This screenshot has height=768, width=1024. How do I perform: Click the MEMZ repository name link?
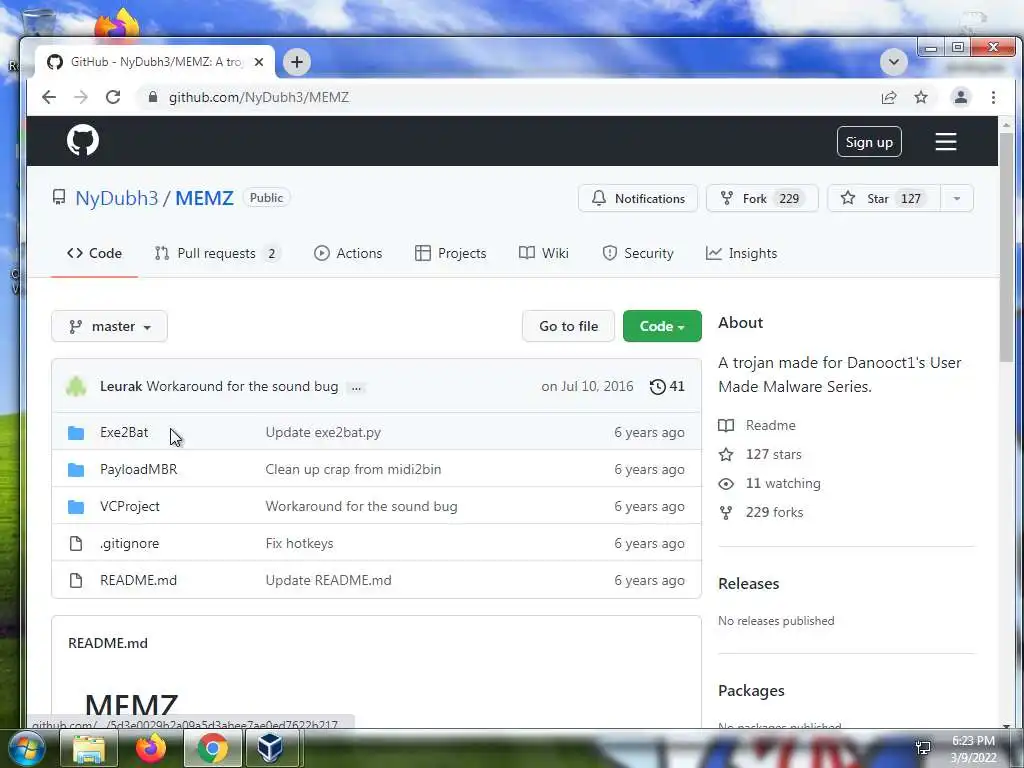[204, 198]
